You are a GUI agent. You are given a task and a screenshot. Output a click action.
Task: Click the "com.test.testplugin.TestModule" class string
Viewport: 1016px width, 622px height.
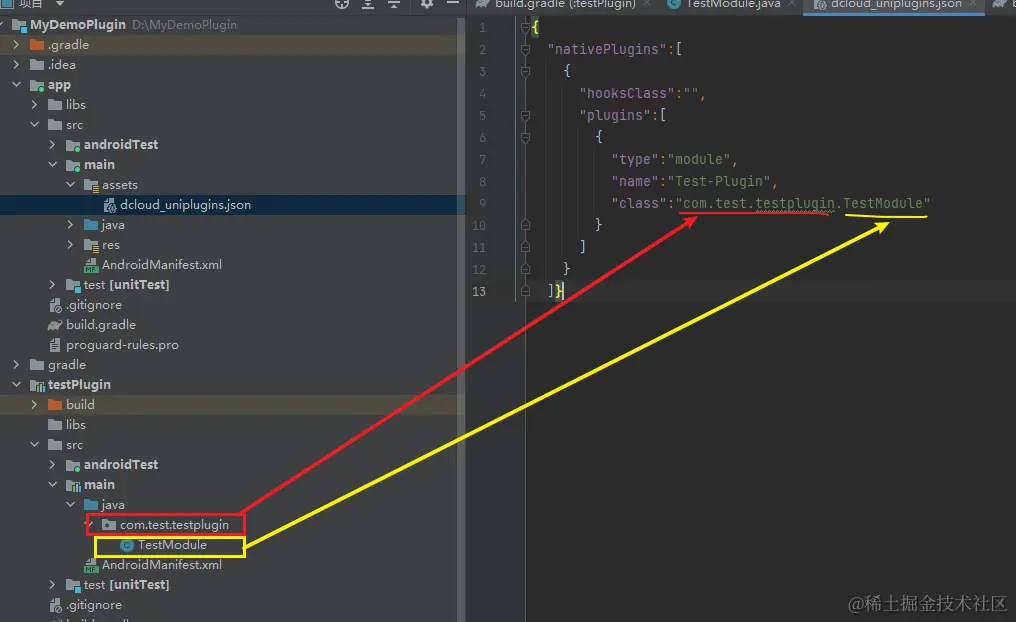(x=803, y=203)
